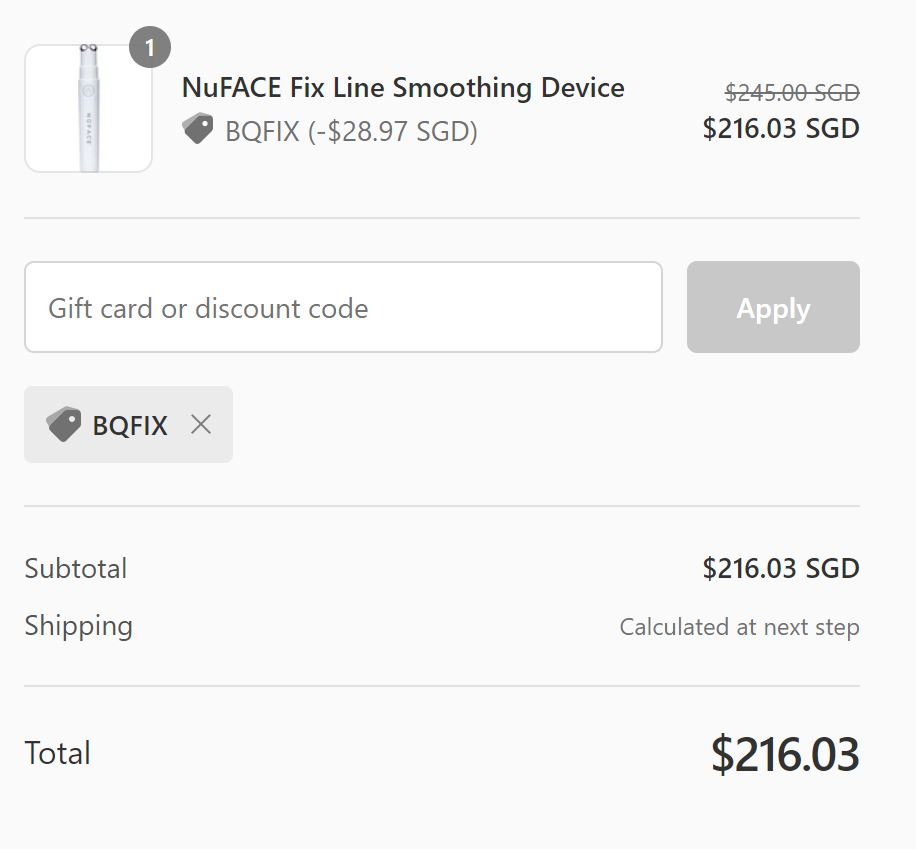This screenshot has width=916, height=849.
Task: Click the 'Calculated at next step' text
Action: click(x=739, y=627)
